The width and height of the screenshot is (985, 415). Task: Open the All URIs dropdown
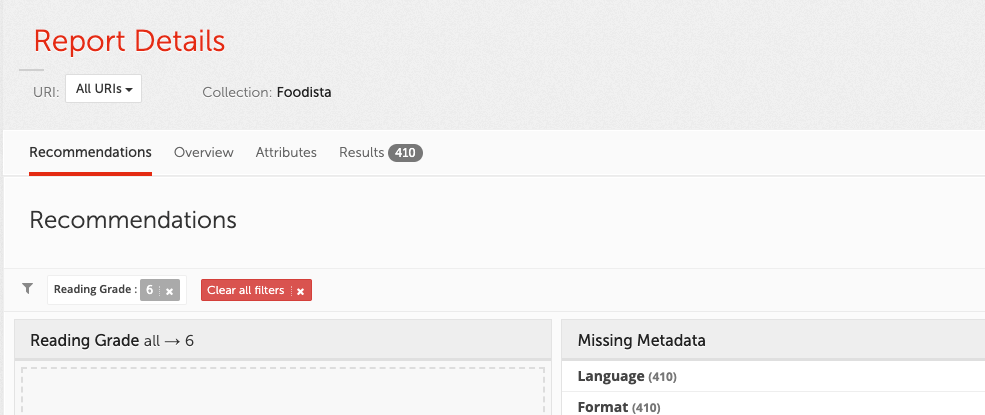point(103,88)
